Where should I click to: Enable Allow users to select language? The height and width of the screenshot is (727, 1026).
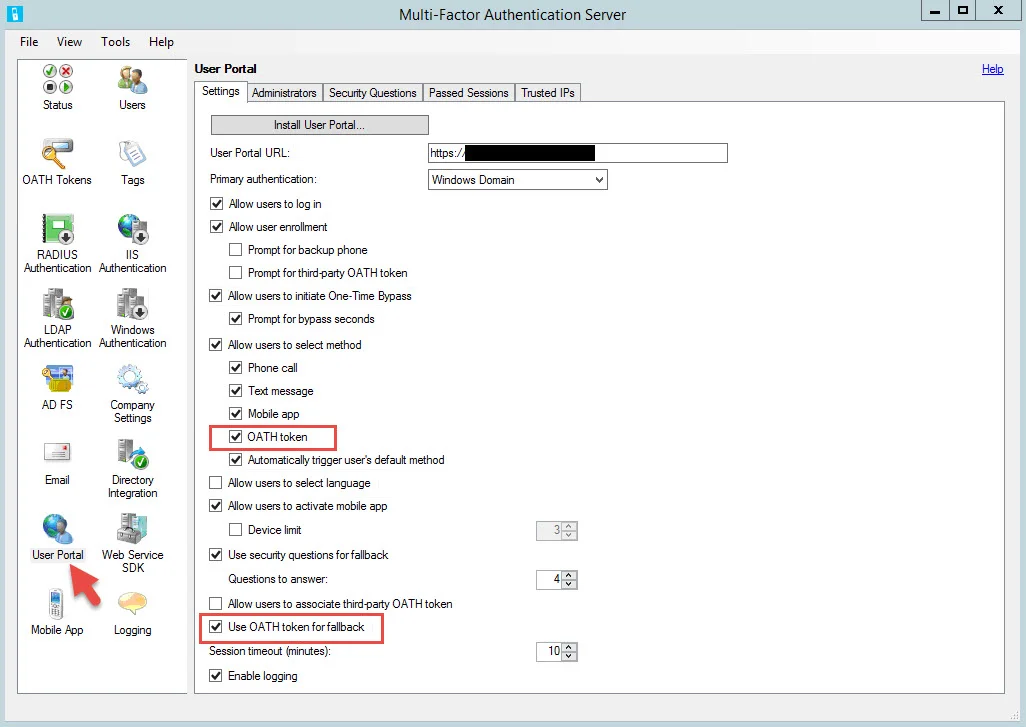(x=216, y=483)
